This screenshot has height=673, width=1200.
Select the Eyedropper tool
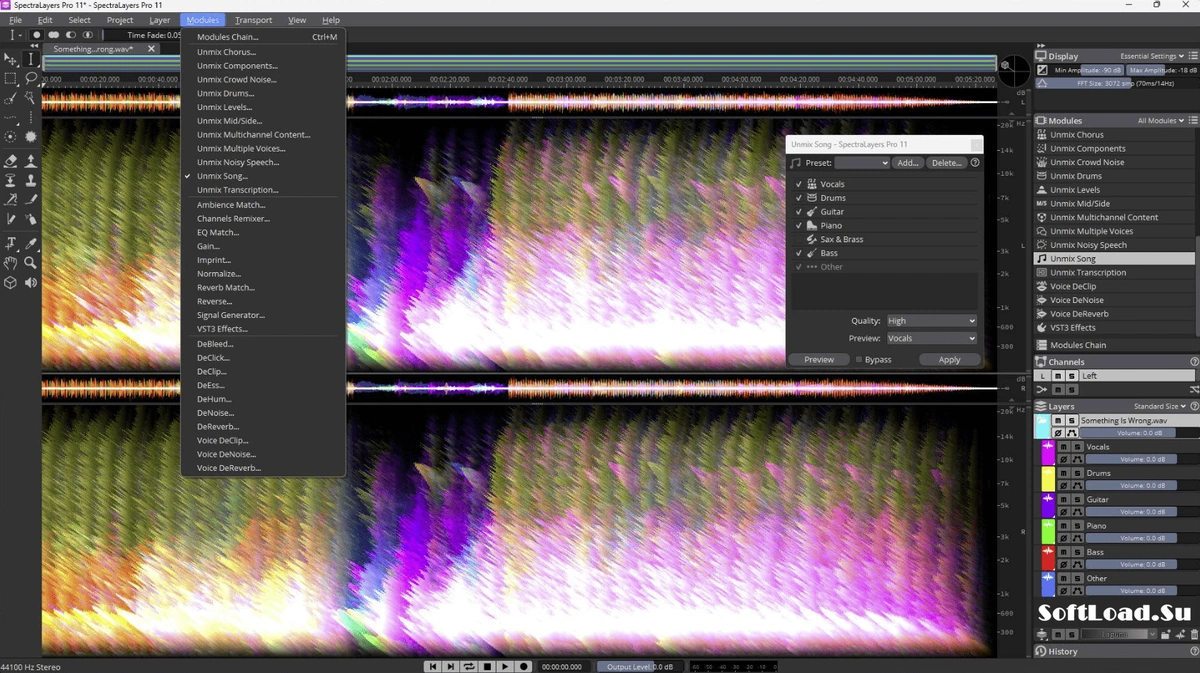click(30, 243)
